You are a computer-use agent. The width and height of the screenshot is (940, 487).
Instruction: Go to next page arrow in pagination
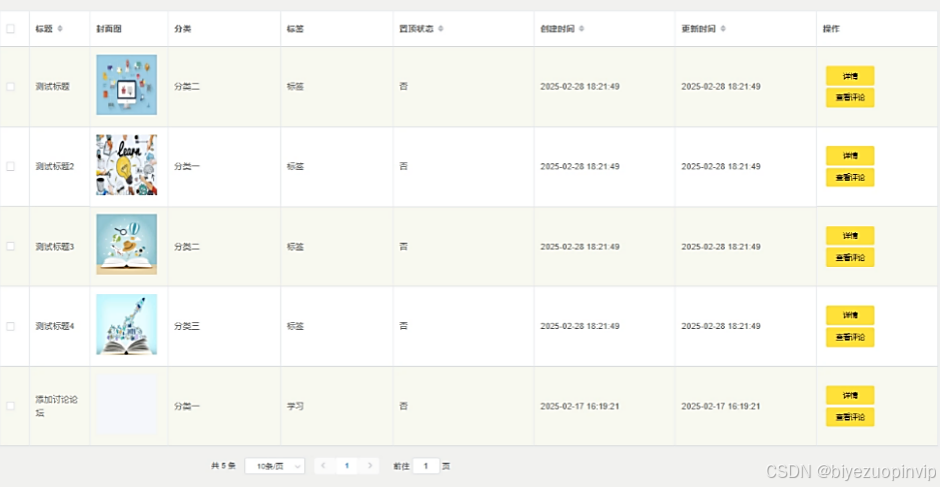coord(370,465)
